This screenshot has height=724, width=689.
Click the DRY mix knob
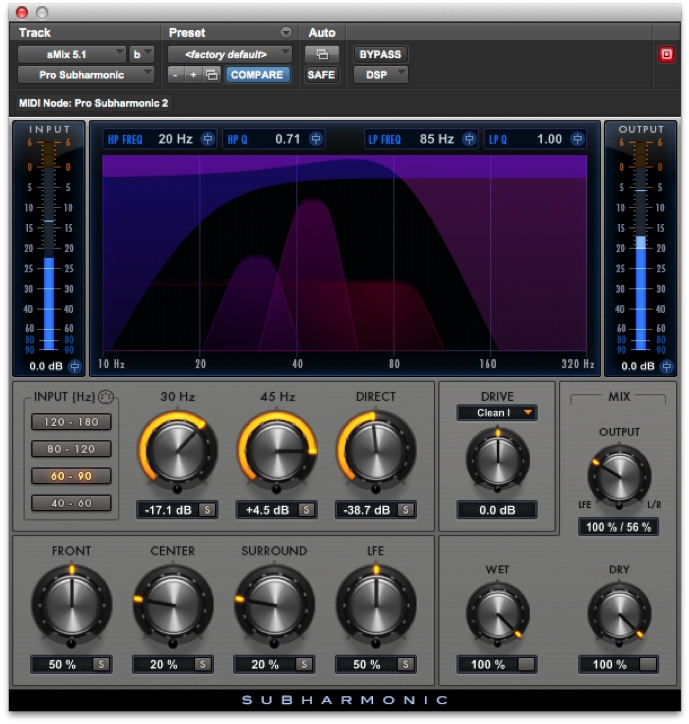click(619, 615)
